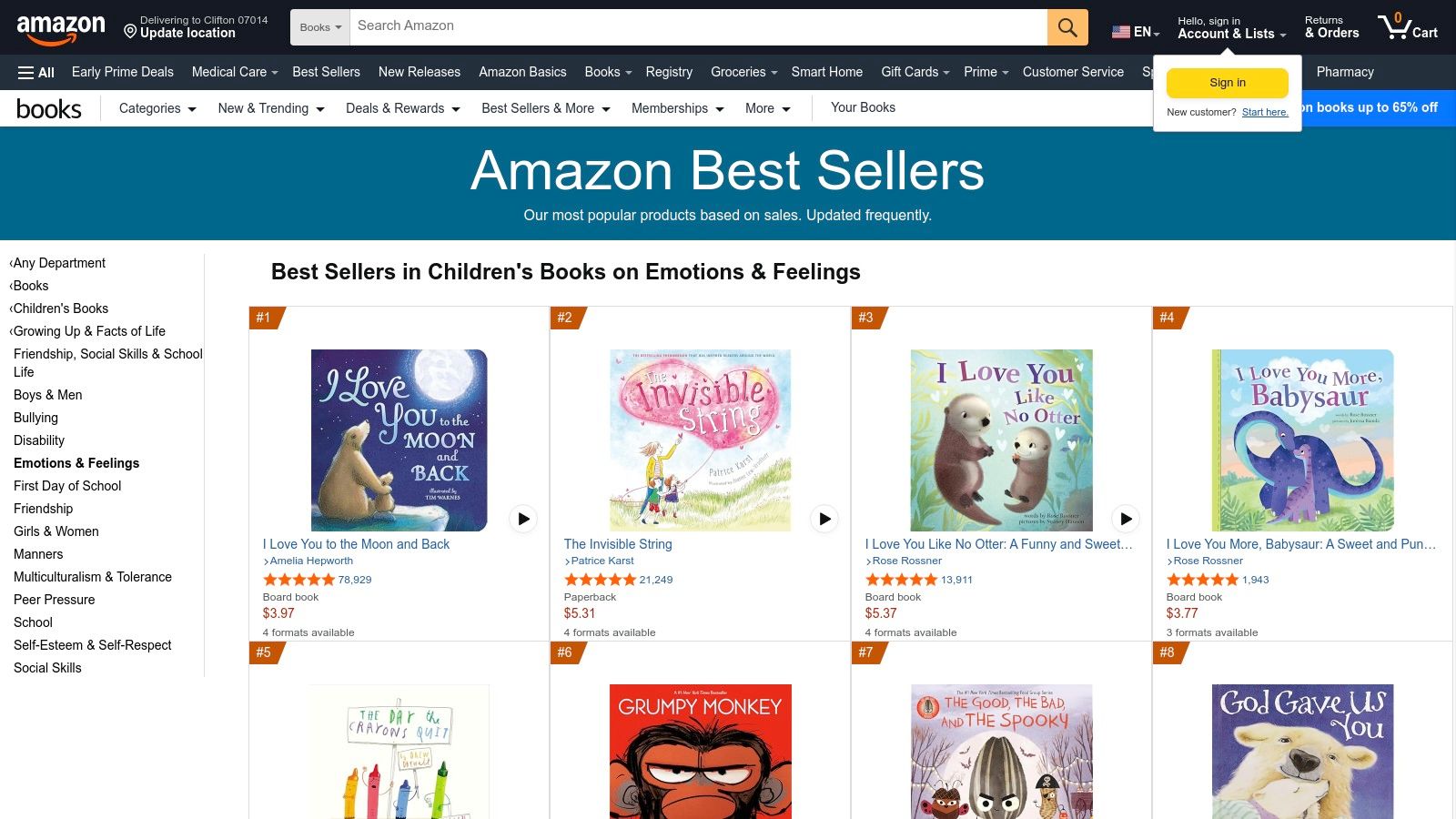Viewport: 1456px width, 819px height.
Task: Type in the Search Amazon field
Action: 699,26
